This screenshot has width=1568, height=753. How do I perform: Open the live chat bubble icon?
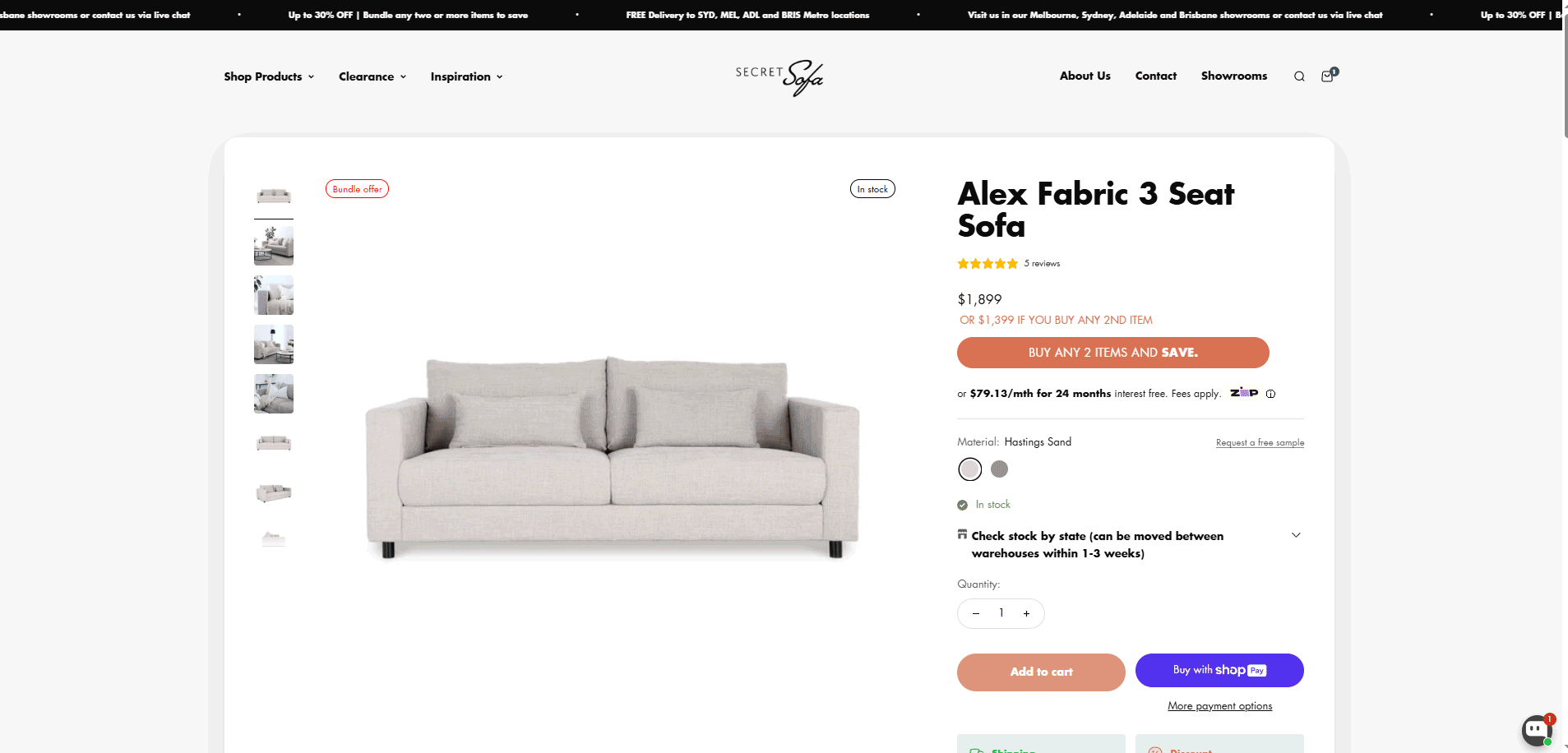(1535, 729)
